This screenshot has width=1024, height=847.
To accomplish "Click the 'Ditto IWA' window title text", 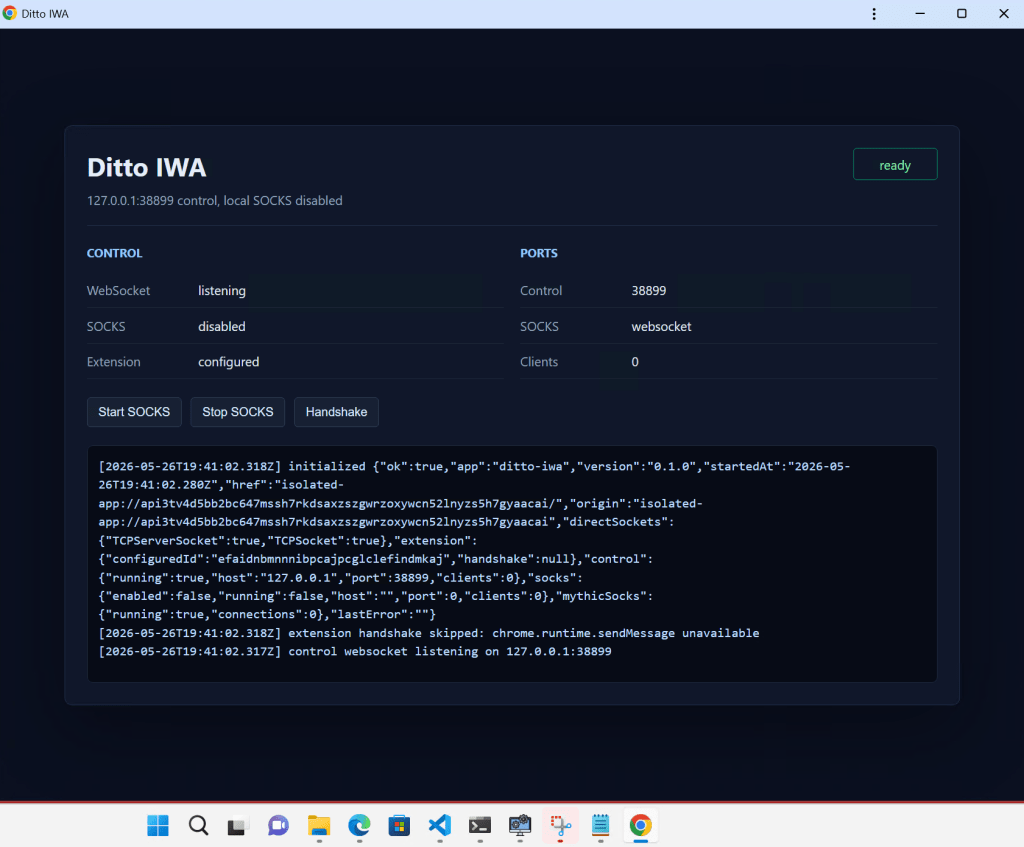I will coord(45,14).
